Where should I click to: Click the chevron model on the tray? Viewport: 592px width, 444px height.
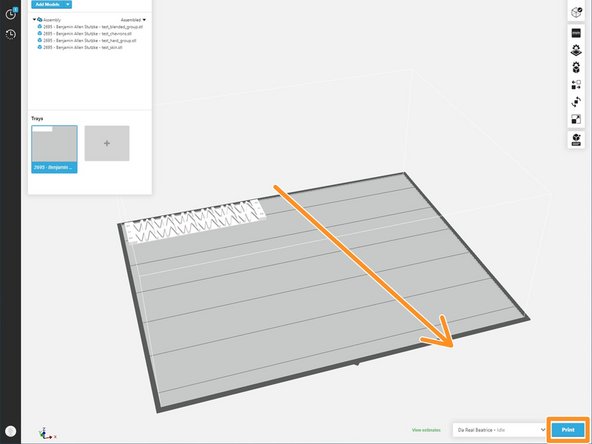coord(196,221)
